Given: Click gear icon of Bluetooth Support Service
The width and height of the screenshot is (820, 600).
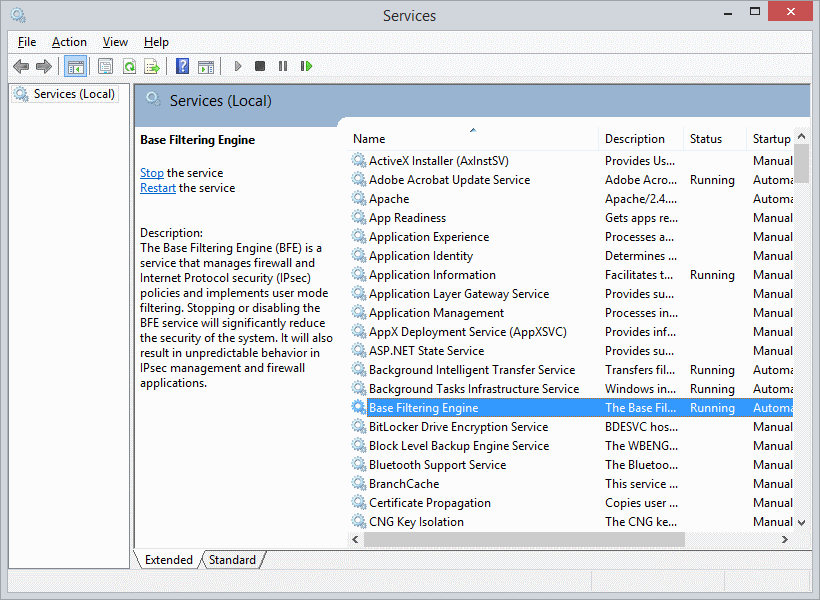Looking at the screenshot, I should pos(358,464).
